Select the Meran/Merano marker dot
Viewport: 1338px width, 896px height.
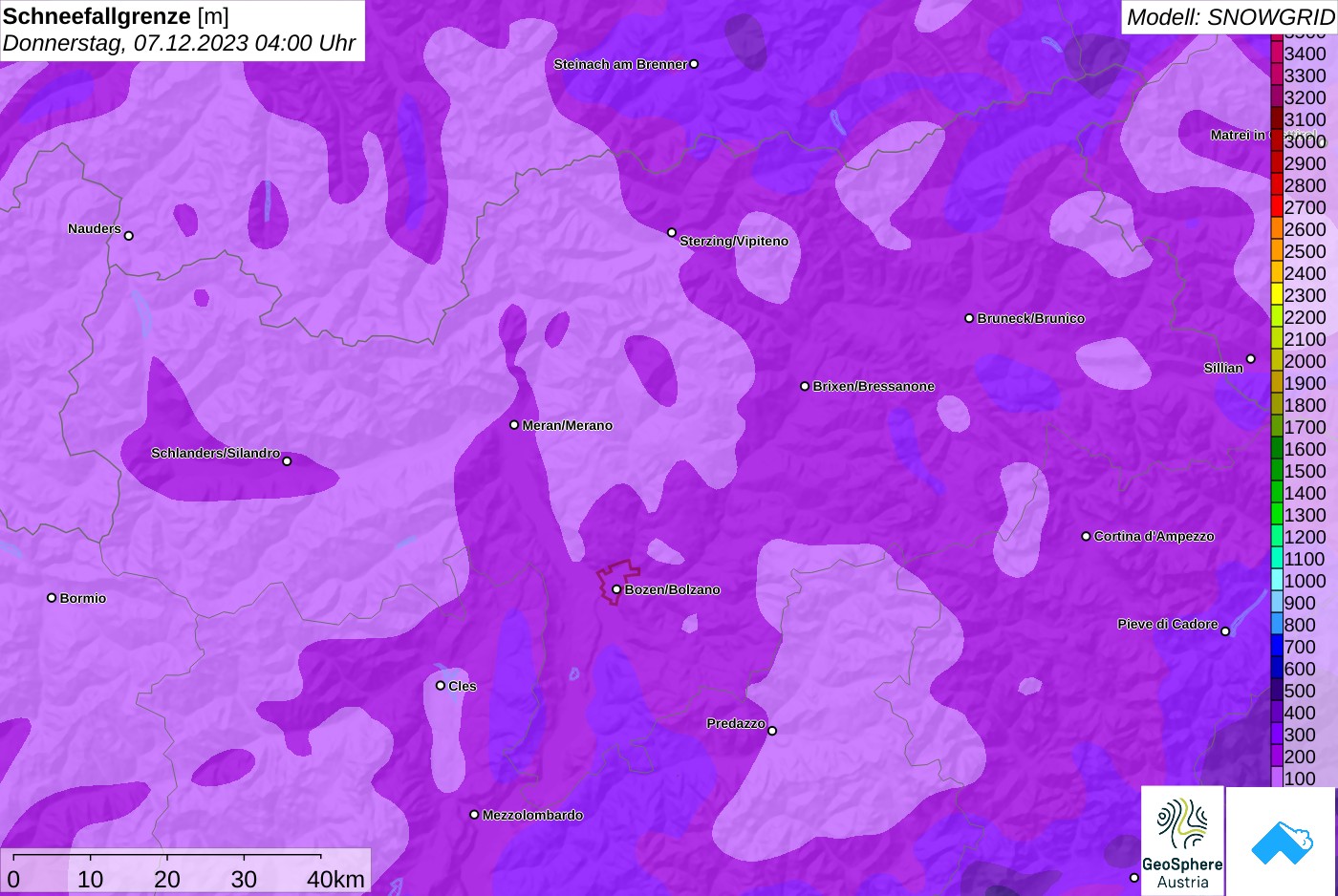pos(514,425)
